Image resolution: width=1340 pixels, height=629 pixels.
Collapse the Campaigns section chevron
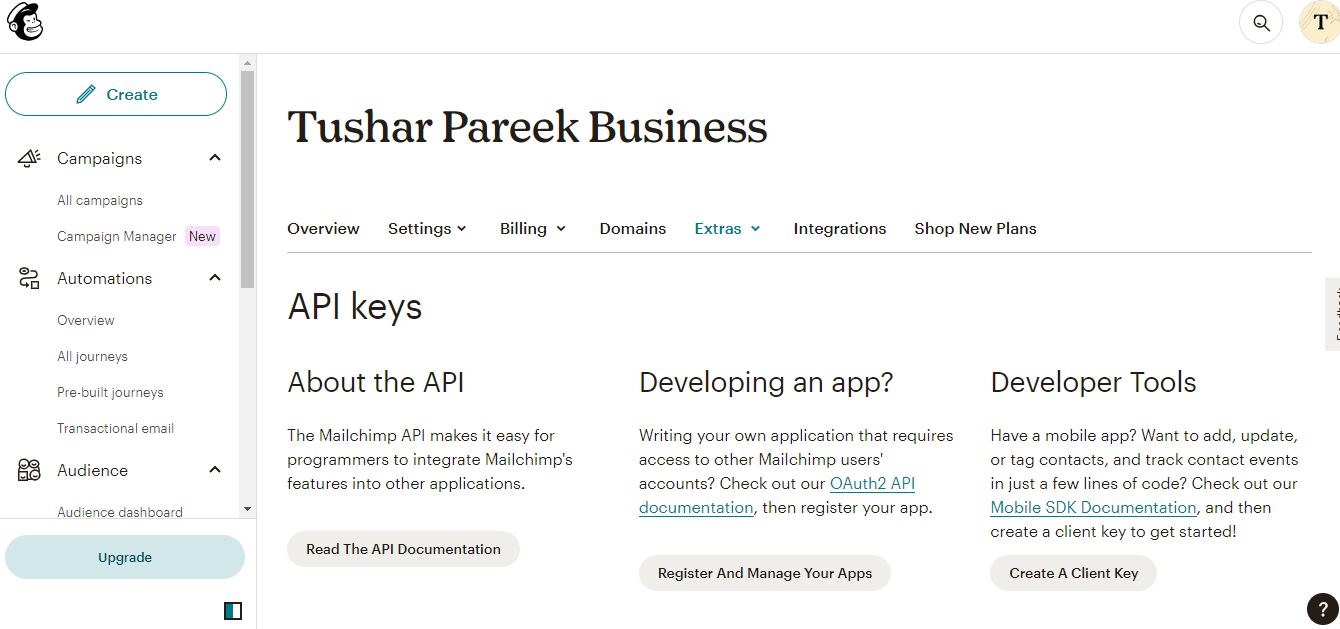pyautogui.click(x=215, y=158)
